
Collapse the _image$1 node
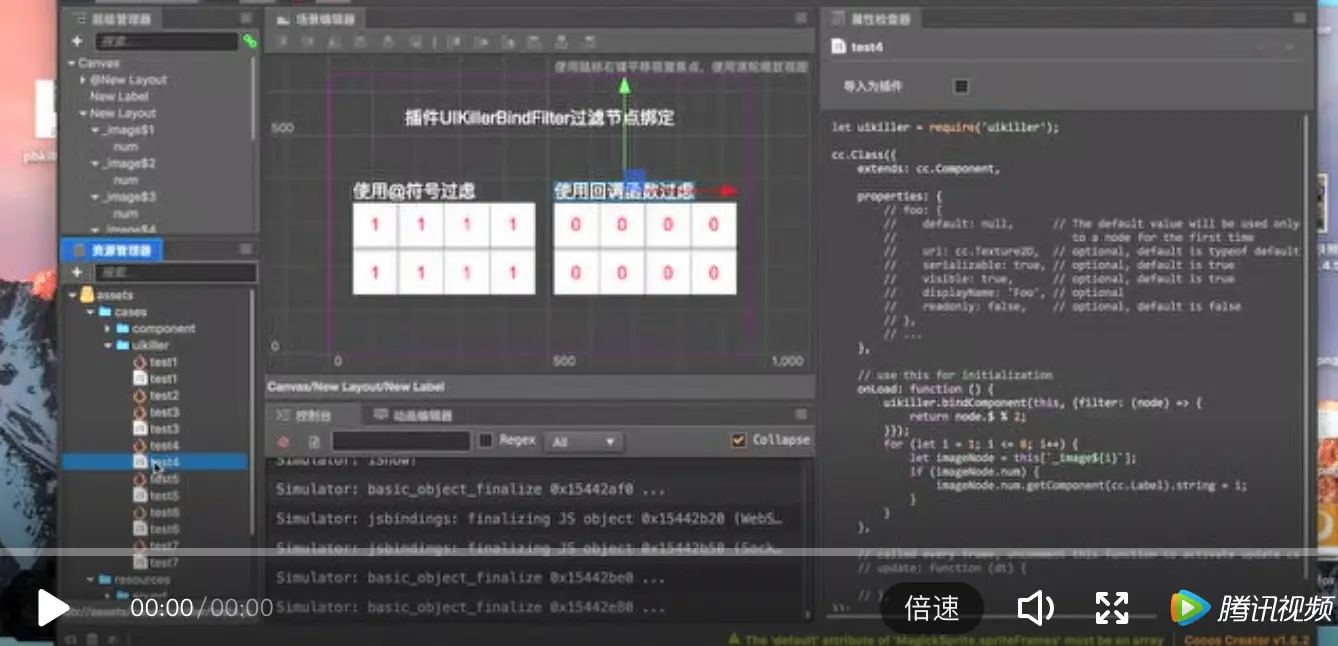click(95, 130)
